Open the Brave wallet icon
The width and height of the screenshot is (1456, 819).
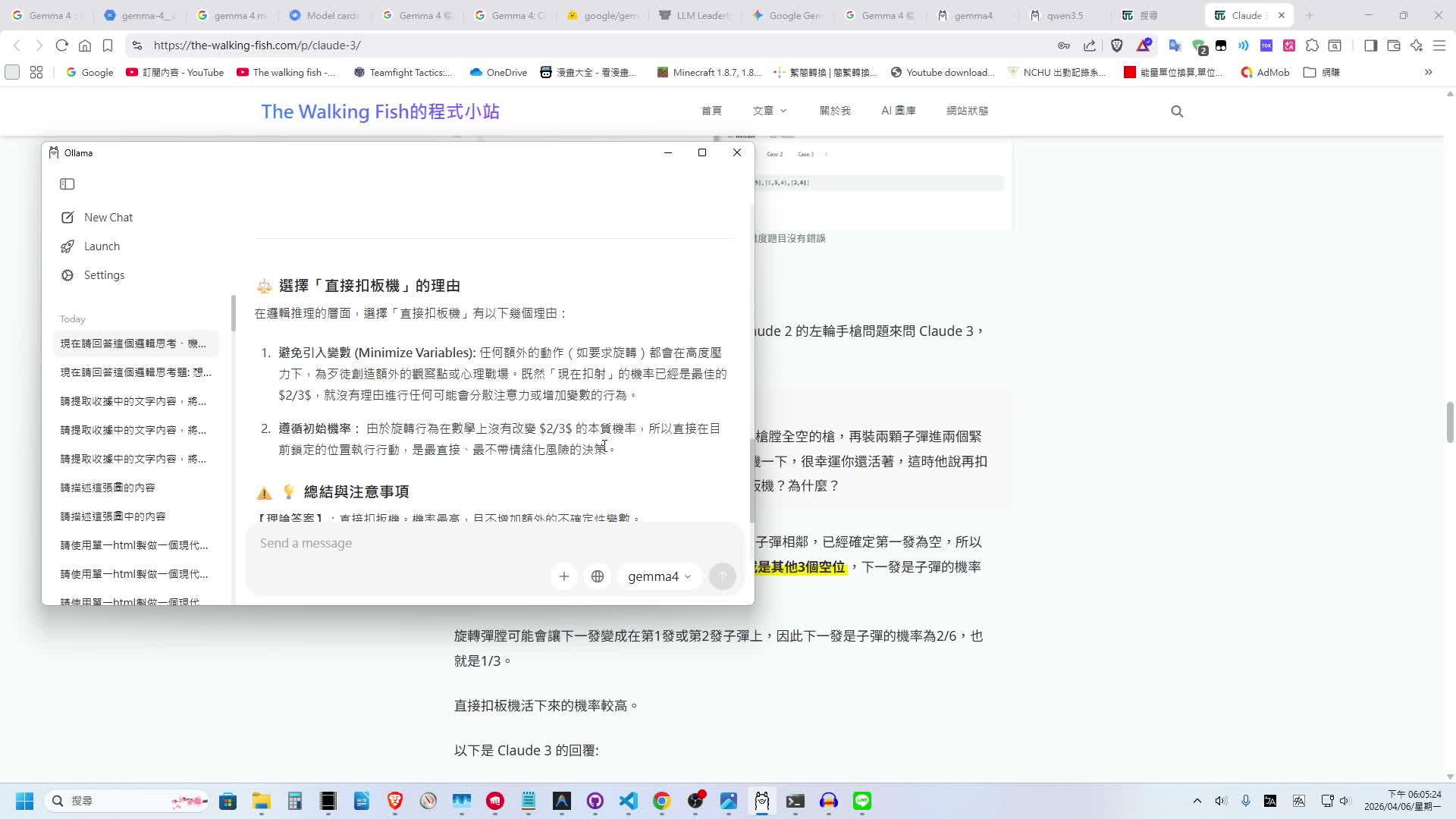pos(1393,45)
